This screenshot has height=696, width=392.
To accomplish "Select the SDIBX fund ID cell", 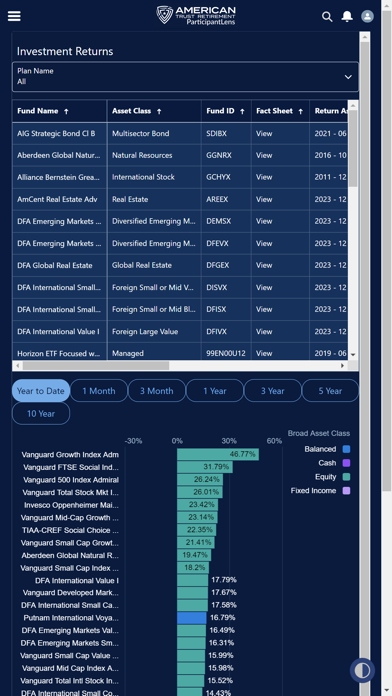I will coord(226,133).
